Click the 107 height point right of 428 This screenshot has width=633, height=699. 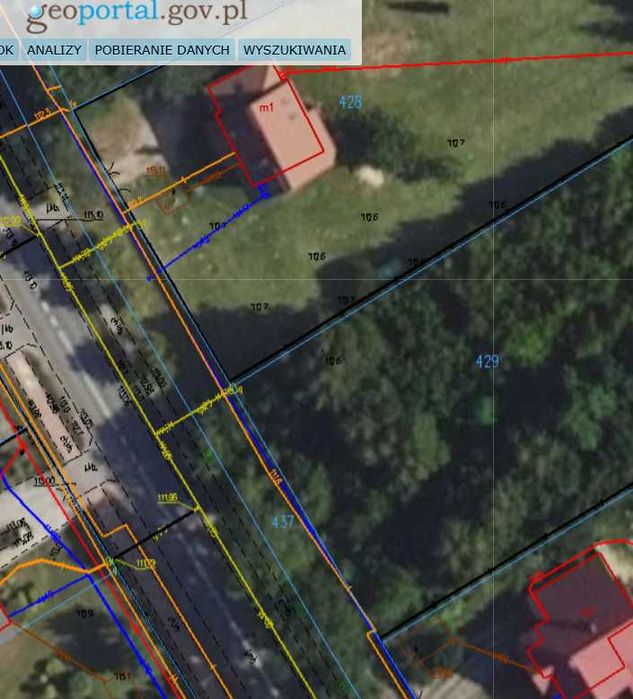[x=456, y=143]
